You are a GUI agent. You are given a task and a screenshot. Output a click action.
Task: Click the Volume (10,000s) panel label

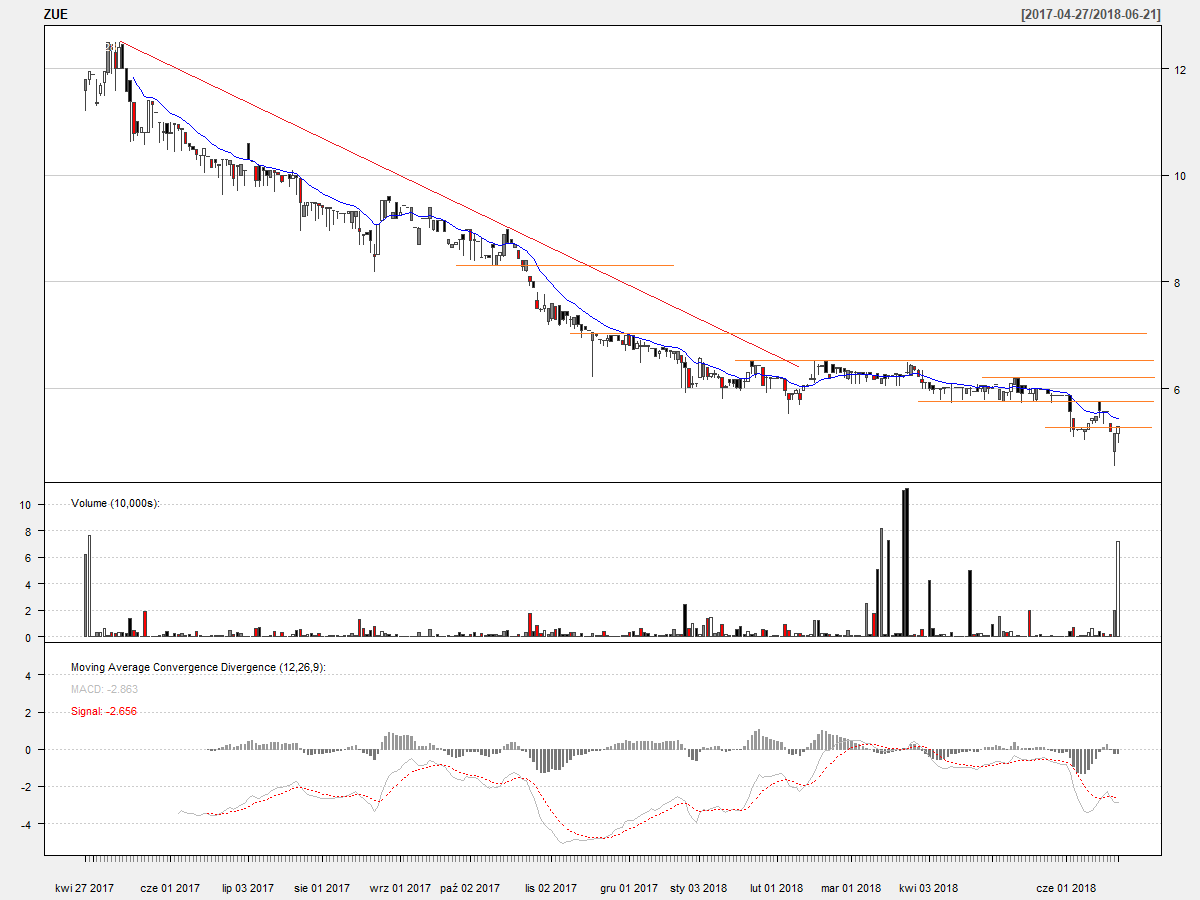116,503
